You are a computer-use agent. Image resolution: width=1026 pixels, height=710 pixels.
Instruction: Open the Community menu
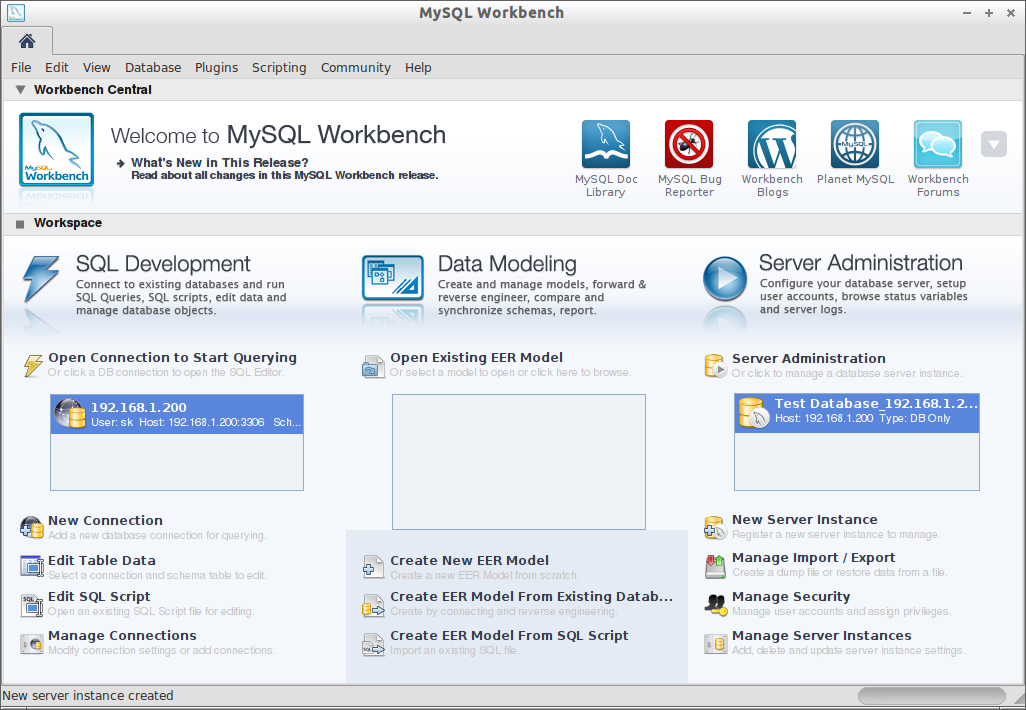pyautogui.click(x=355, y=67)
